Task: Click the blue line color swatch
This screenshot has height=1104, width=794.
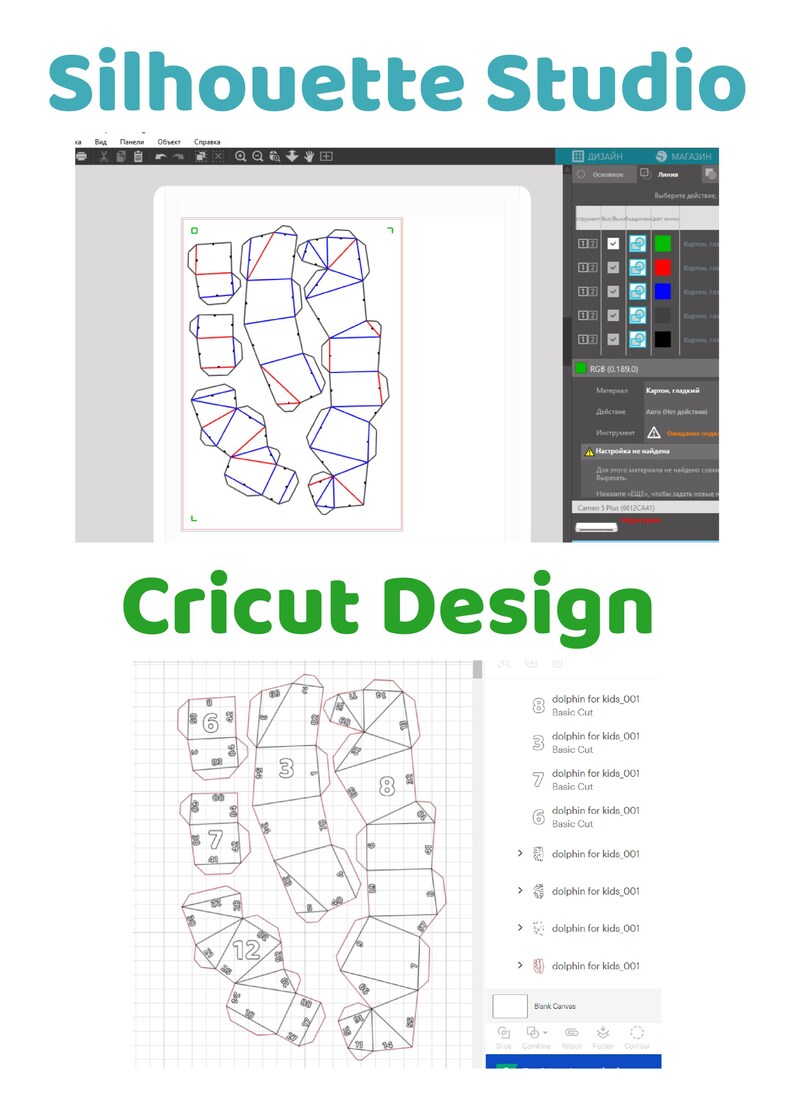Action: pyautogui.click(x=662, y=291)
